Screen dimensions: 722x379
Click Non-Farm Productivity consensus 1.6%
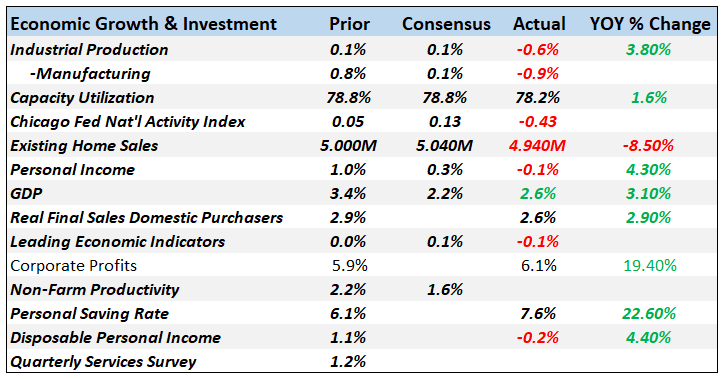click(444, 290)
